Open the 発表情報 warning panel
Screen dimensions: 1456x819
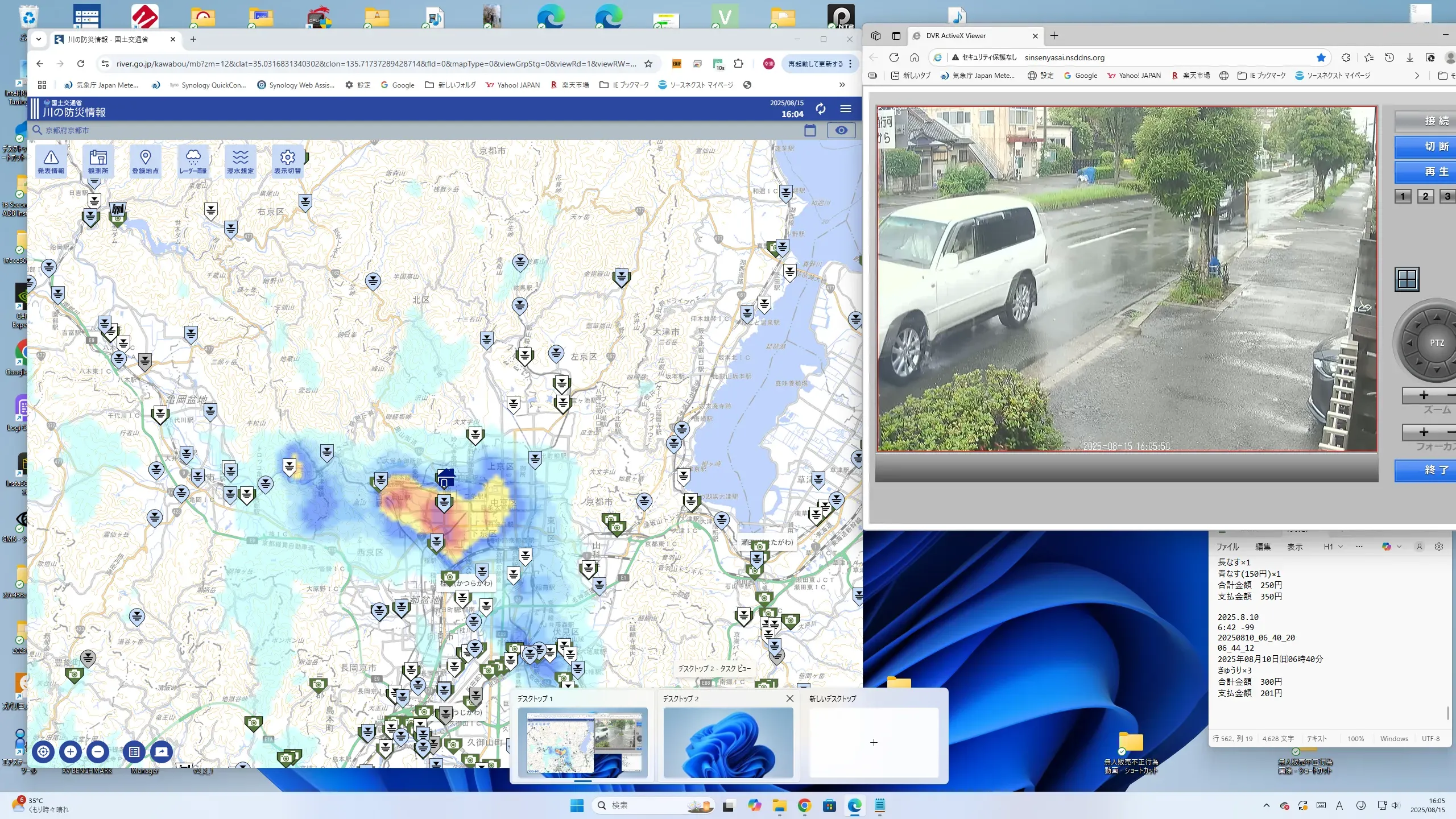point(51,162)
